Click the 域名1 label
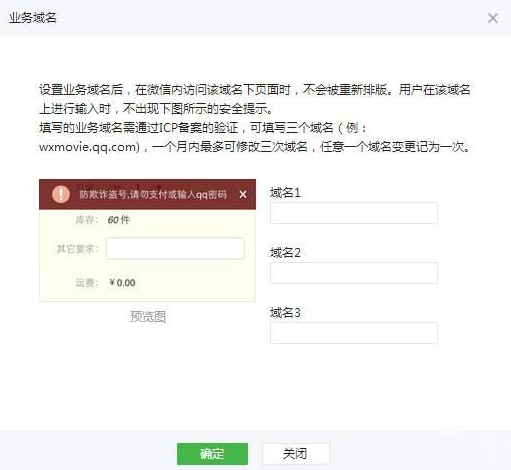The height and width of the screenshot is (470, 511). (x=285, y=193)
